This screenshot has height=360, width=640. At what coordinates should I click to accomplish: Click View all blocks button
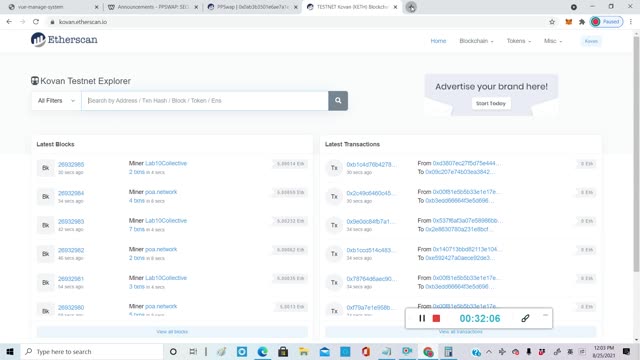[172, 331]
